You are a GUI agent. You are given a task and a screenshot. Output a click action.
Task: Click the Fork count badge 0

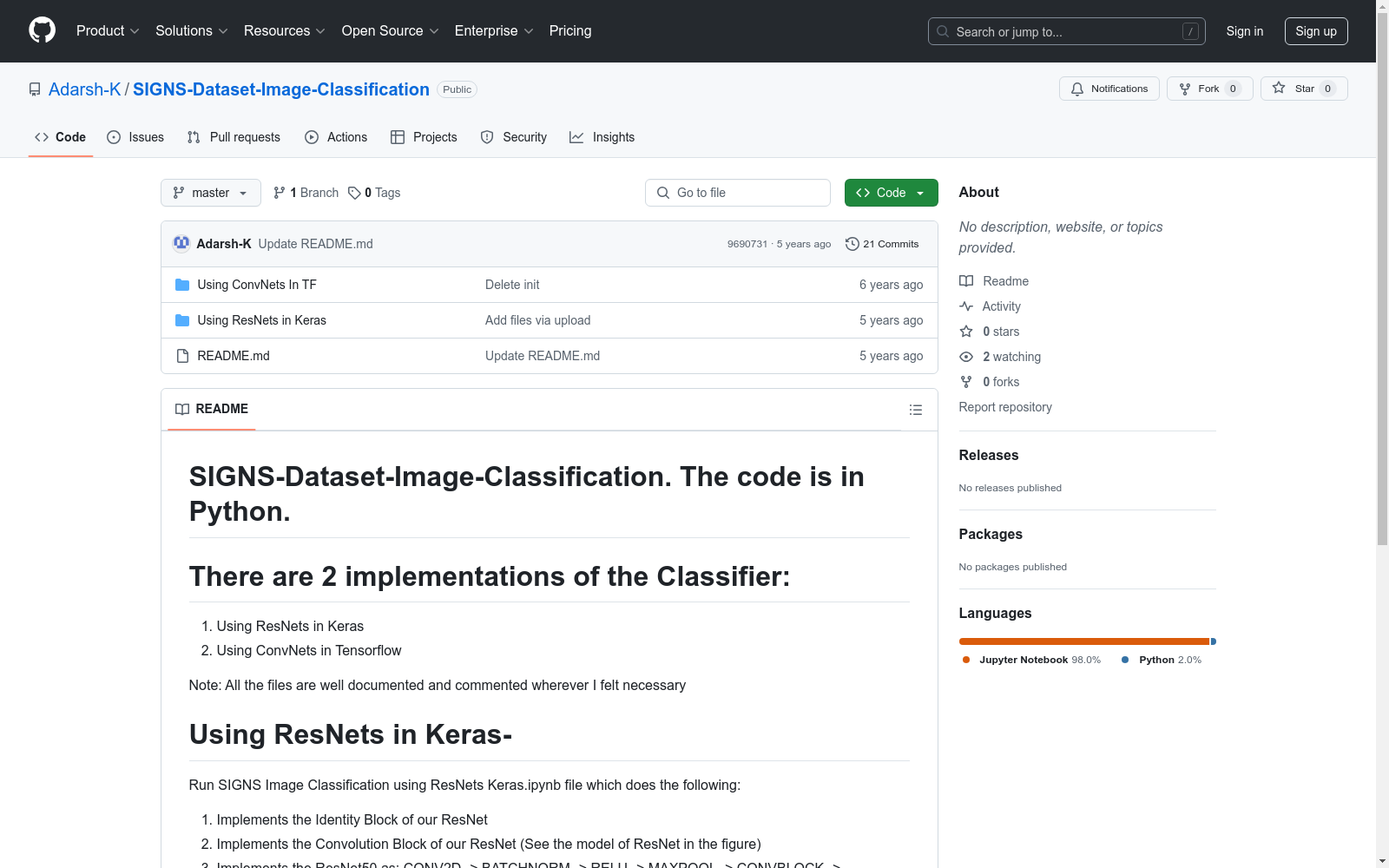click(1233, 89)
